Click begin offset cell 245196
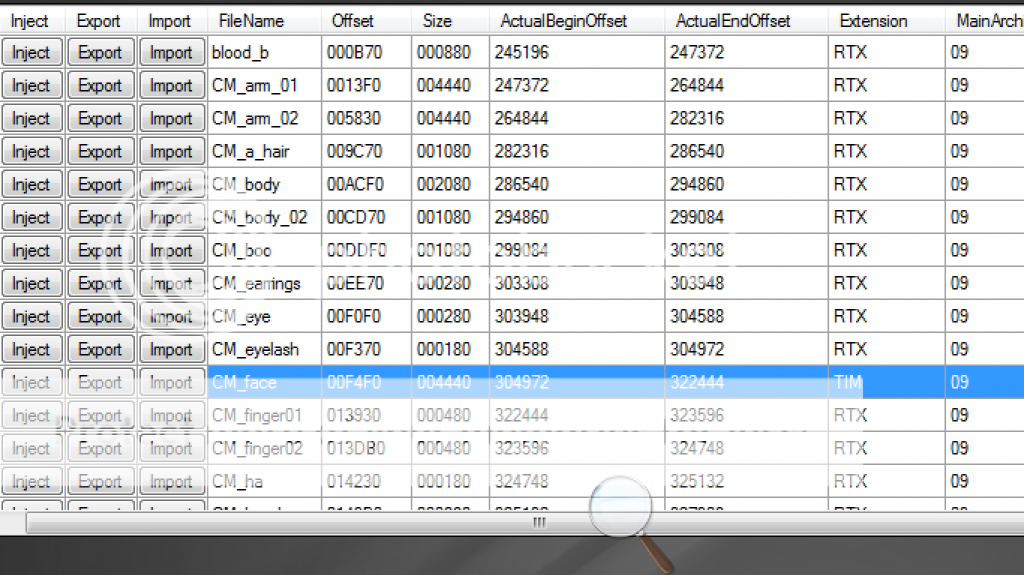The height and width of the screenshot is (575, 1024). (x=577, y=52)
